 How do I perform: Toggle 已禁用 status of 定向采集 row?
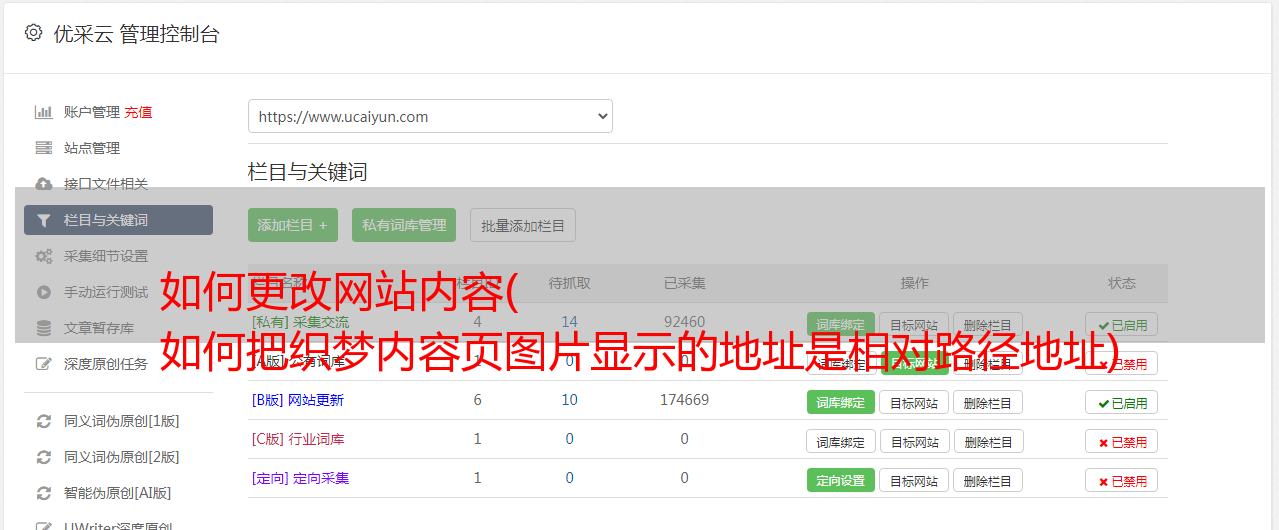[x=1121, y=480]
